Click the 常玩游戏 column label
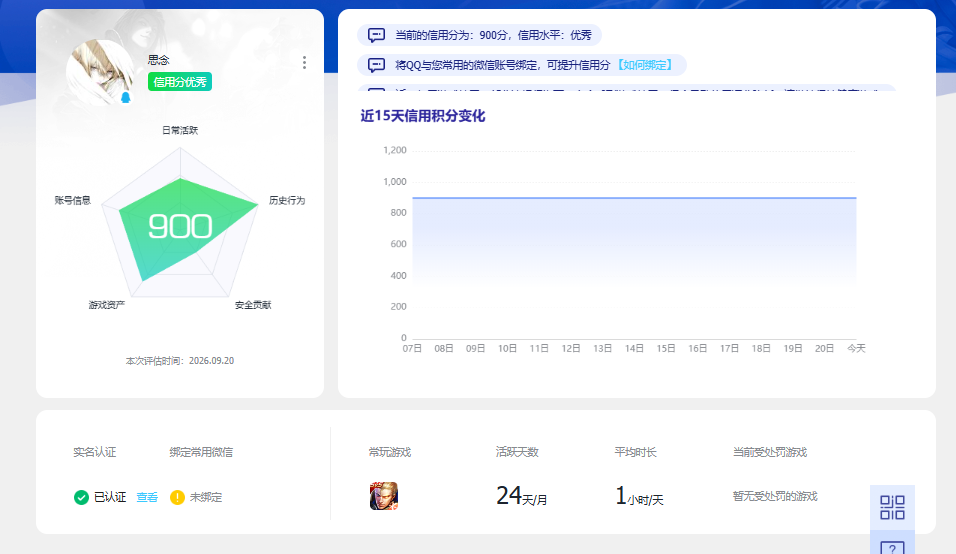The height and width of the screenshot is (554, 956). pos(390,452)
